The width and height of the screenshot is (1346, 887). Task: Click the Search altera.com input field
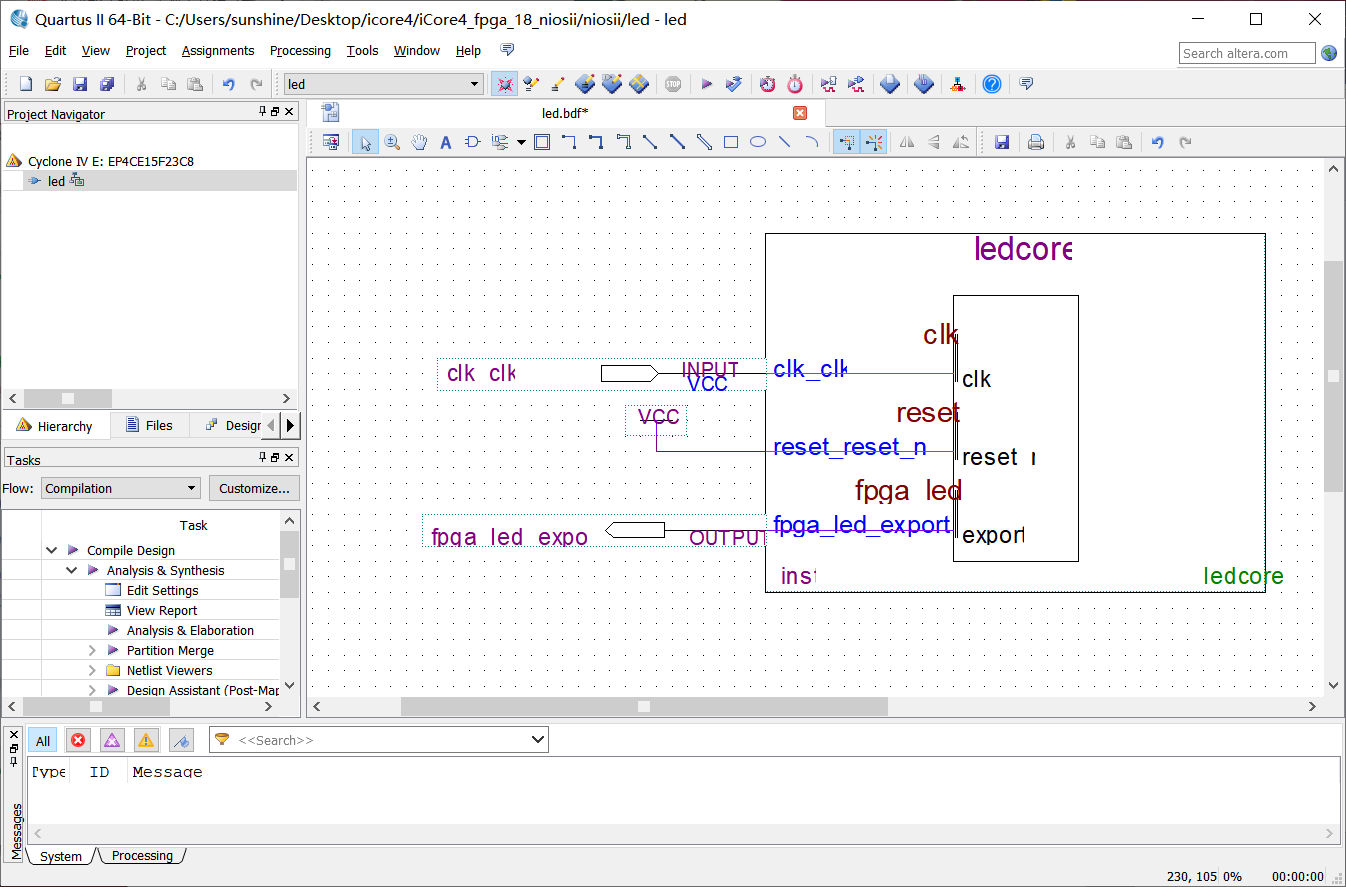(1246, 53)
